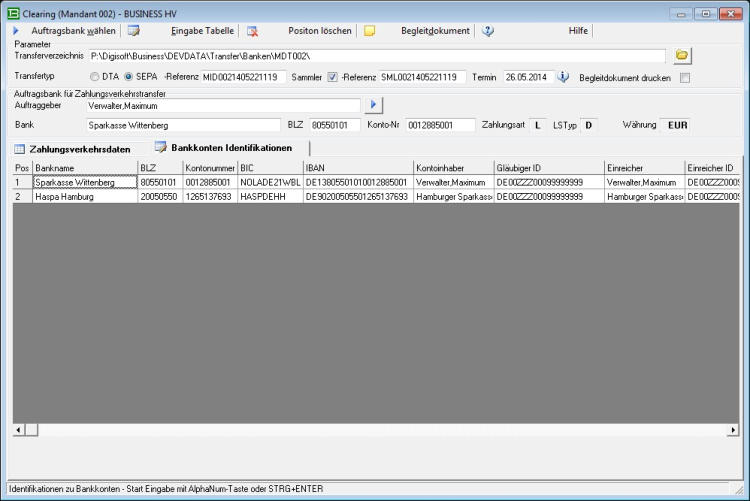Click the Auftragsbank wählen arrow icon

click(x=16, y=31)
